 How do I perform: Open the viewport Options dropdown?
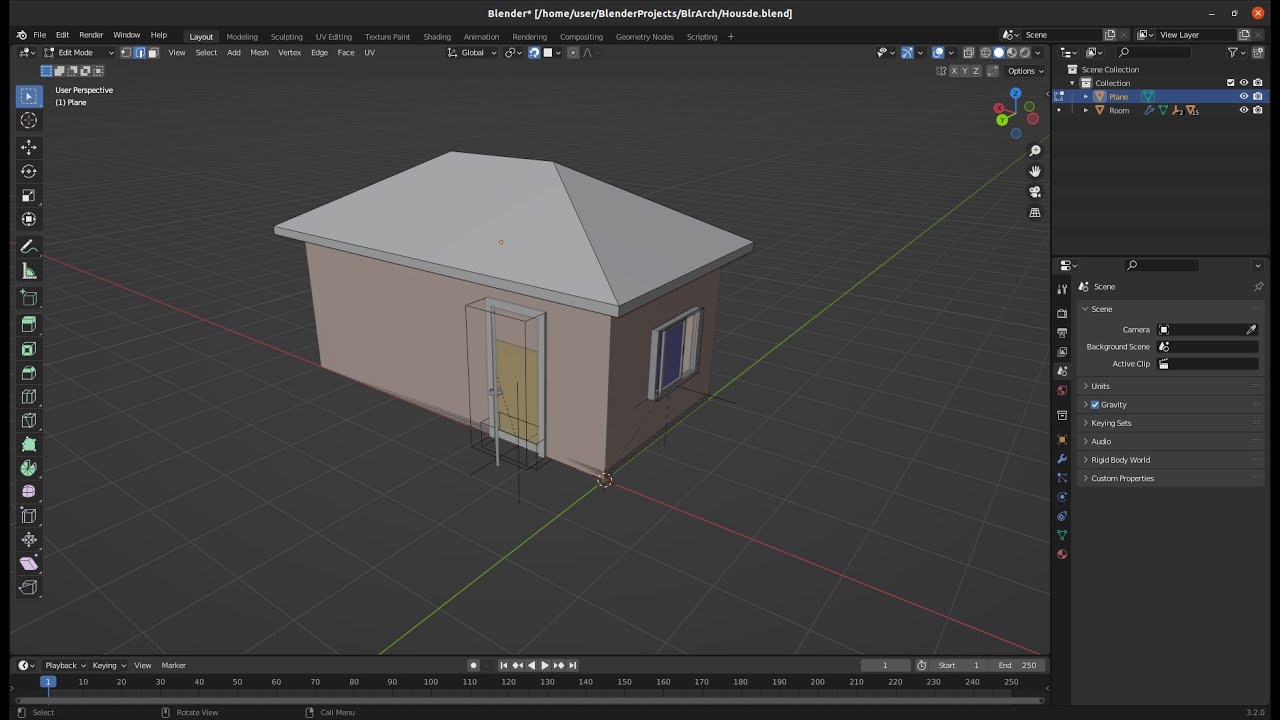click(1025, 71)
